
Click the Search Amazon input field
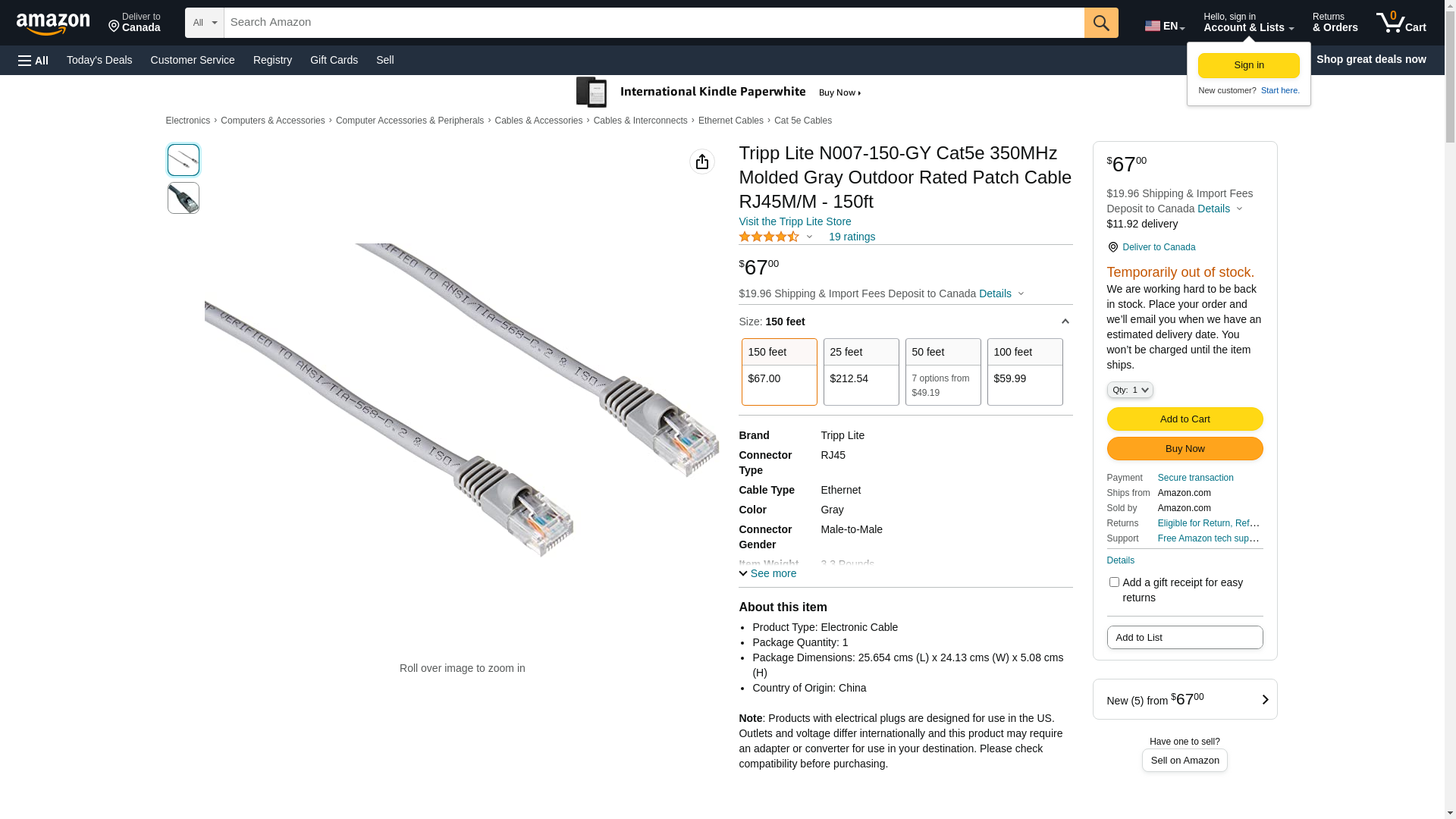pyautogui.click(x=654, y=23)
